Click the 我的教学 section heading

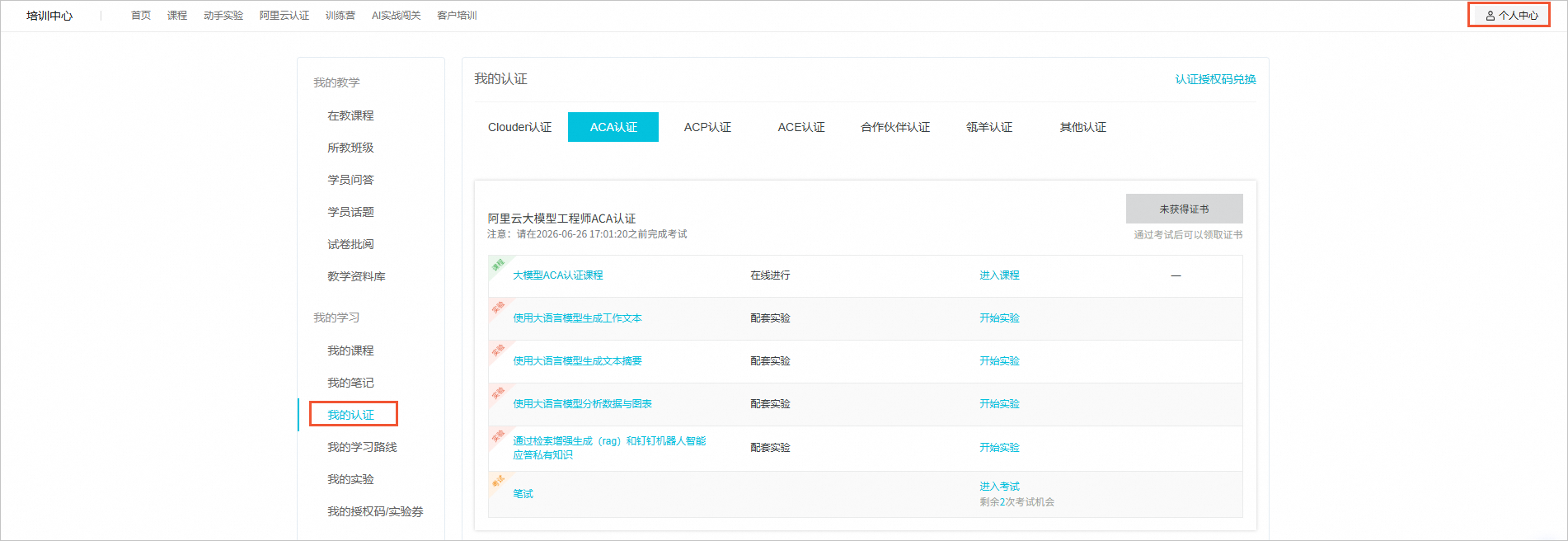tap(336, 82)
